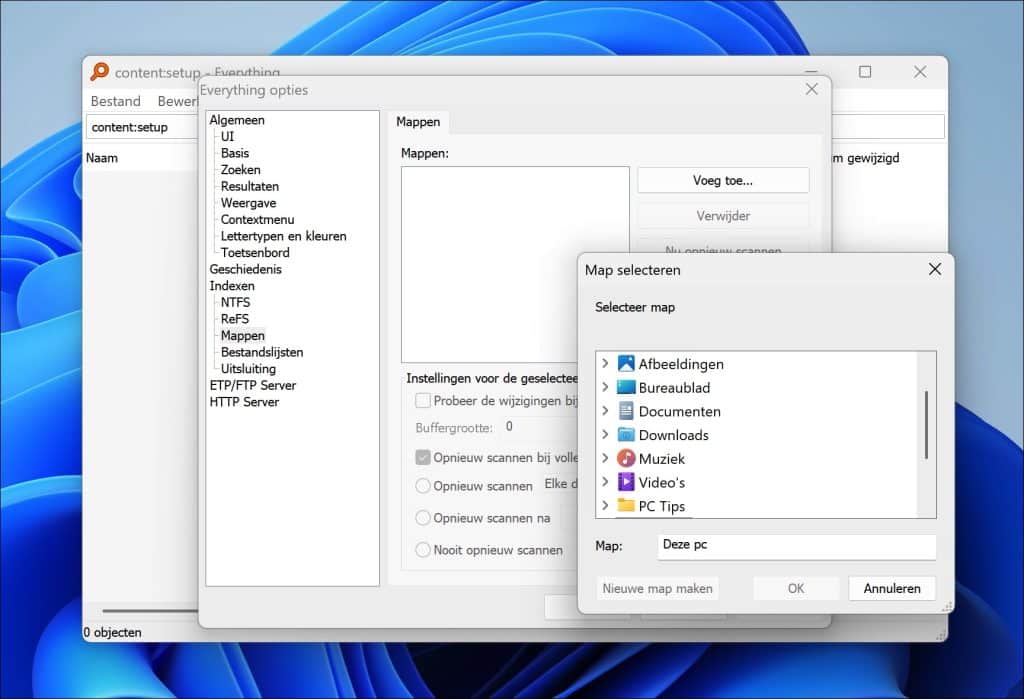1024x699 pixels.
Task: Click the PC Tips folder icon
Action: click(626, 506)
